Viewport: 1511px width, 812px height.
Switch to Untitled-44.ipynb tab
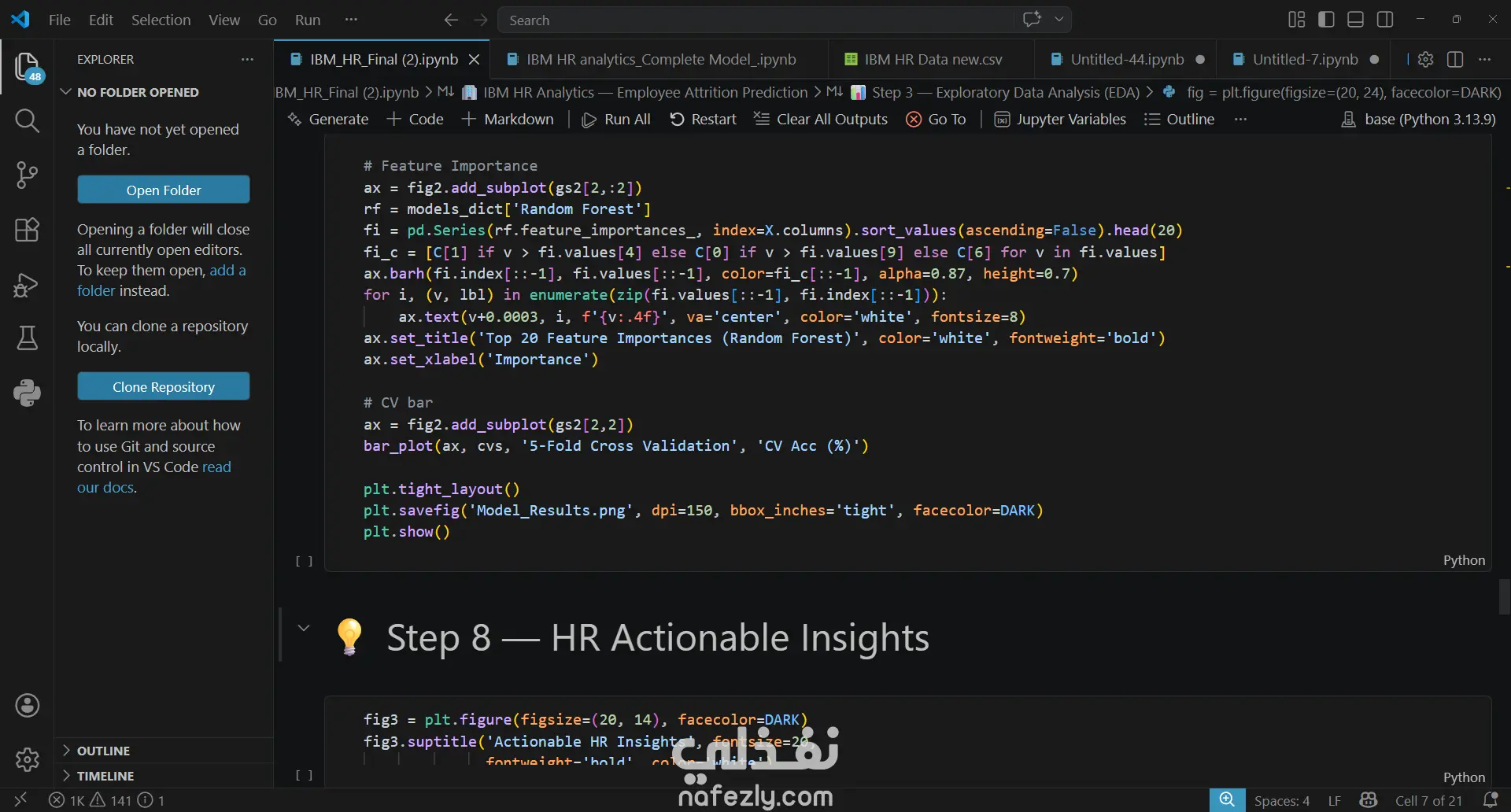click(x=1126, y=59)
